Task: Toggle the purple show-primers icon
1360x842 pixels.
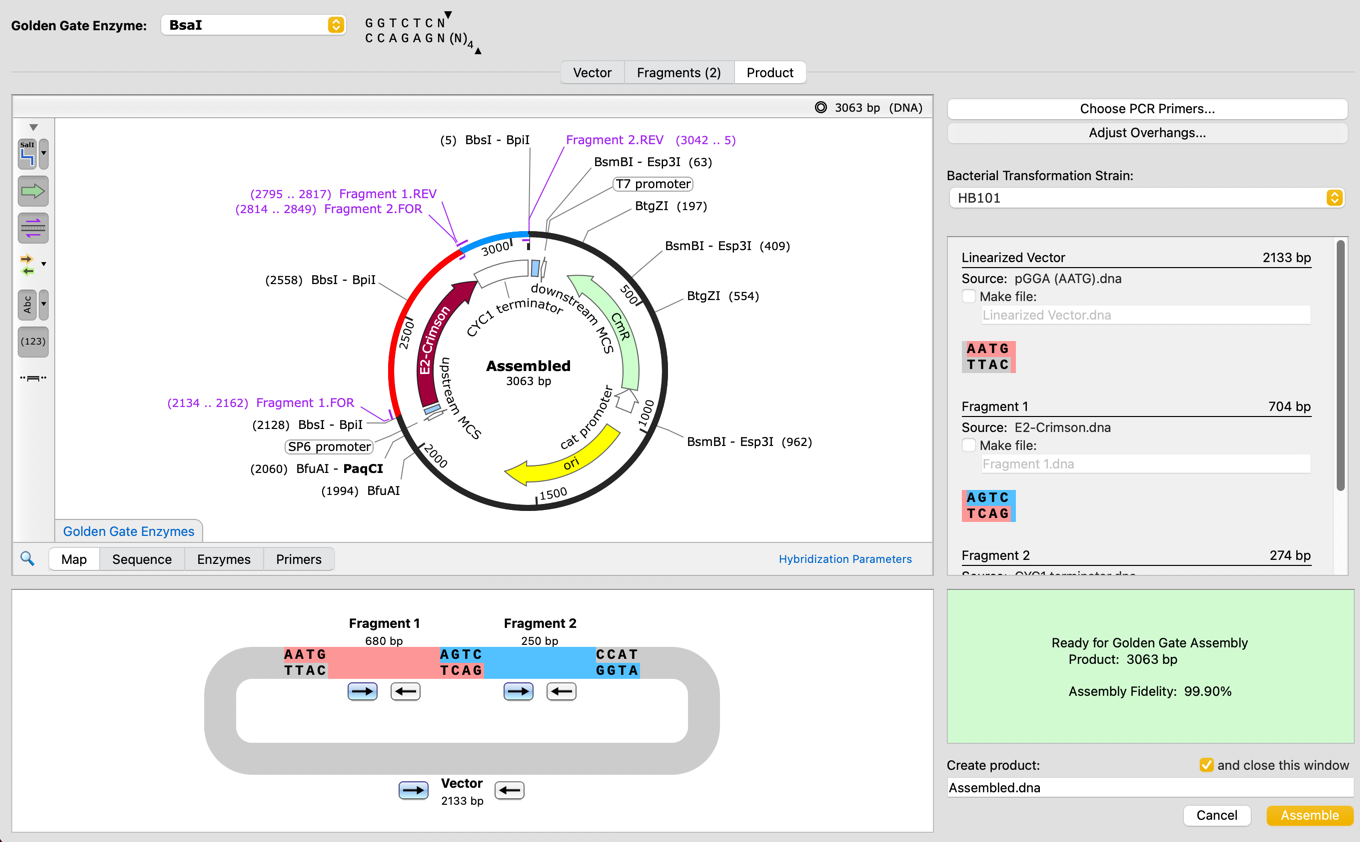Action: pyautogui.click(x=33, y=228)
